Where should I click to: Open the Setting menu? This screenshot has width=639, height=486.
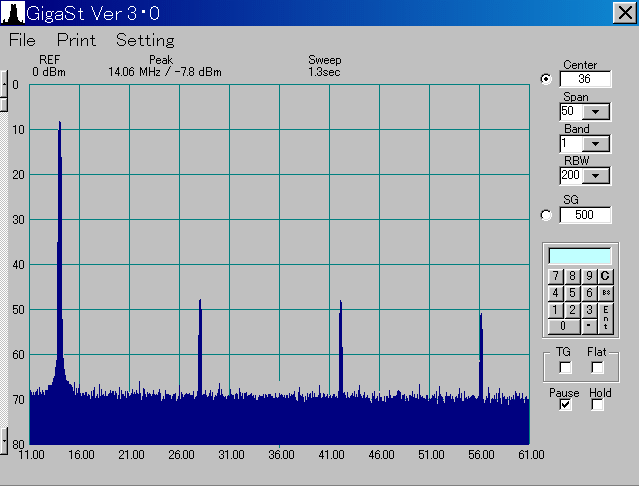click(x=145, y=40)
